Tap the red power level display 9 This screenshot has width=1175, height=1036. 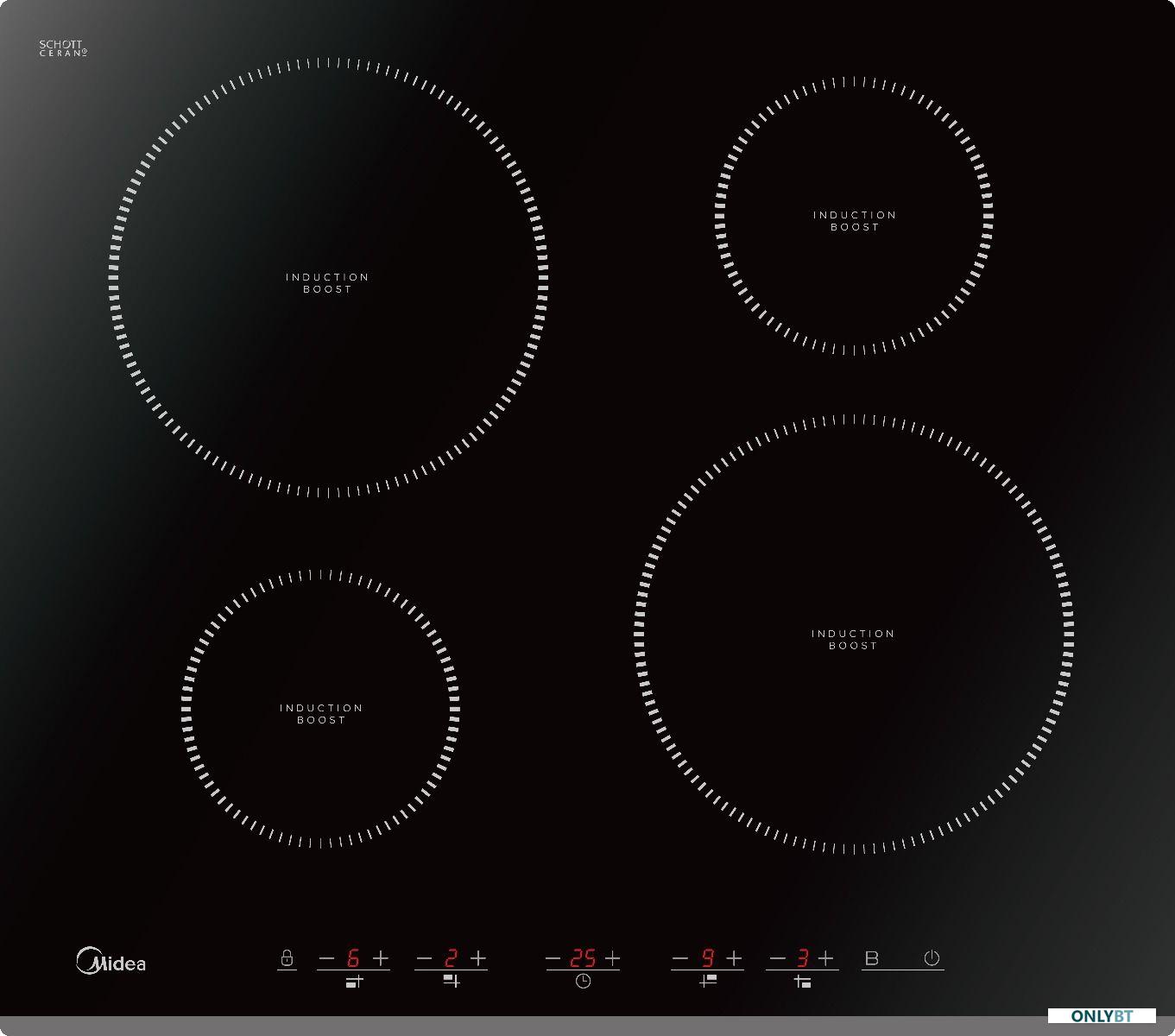(x=707, y=958)
